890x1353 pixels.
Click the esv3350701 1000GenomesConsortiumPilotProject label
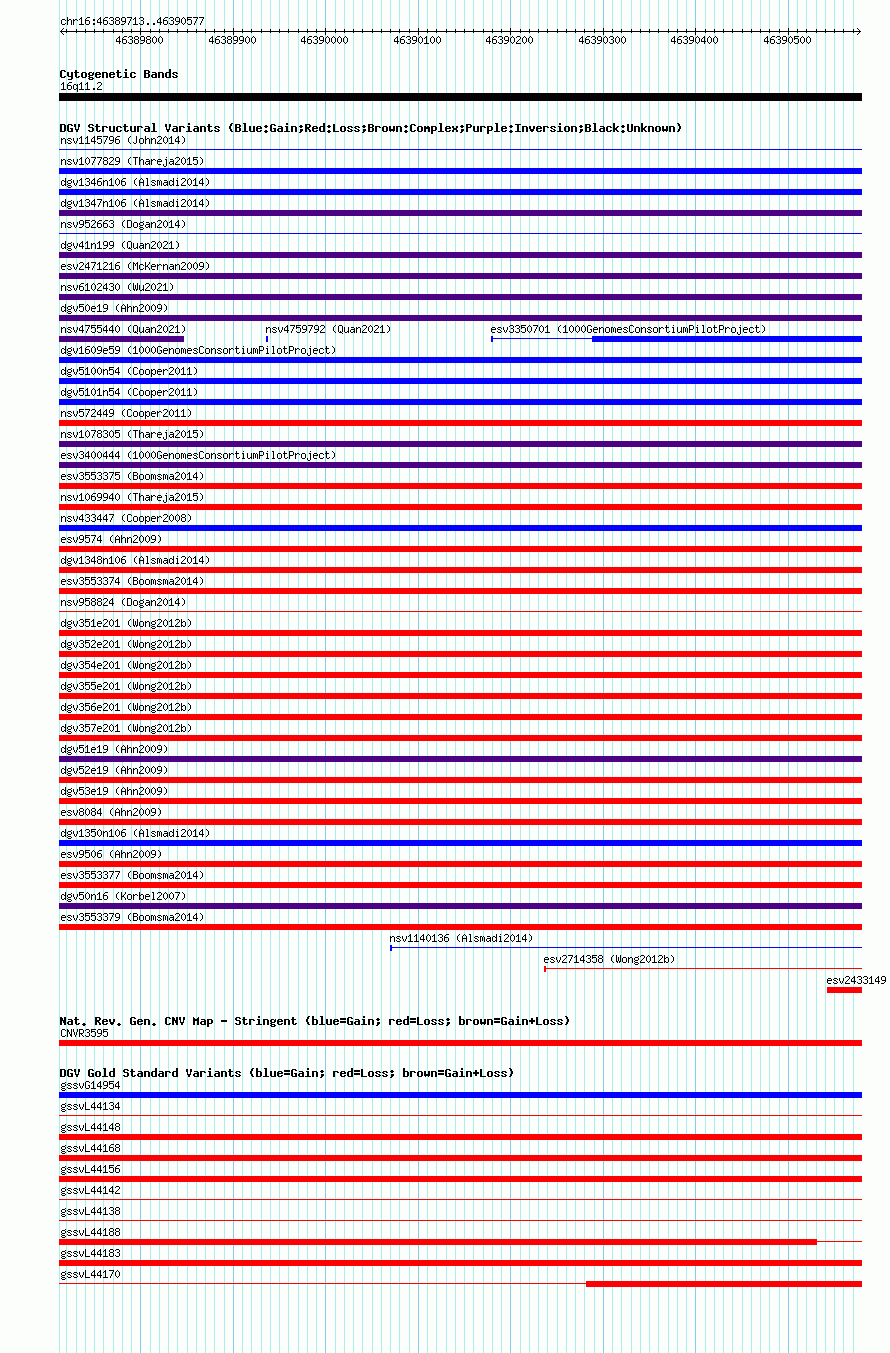(629, 329)
